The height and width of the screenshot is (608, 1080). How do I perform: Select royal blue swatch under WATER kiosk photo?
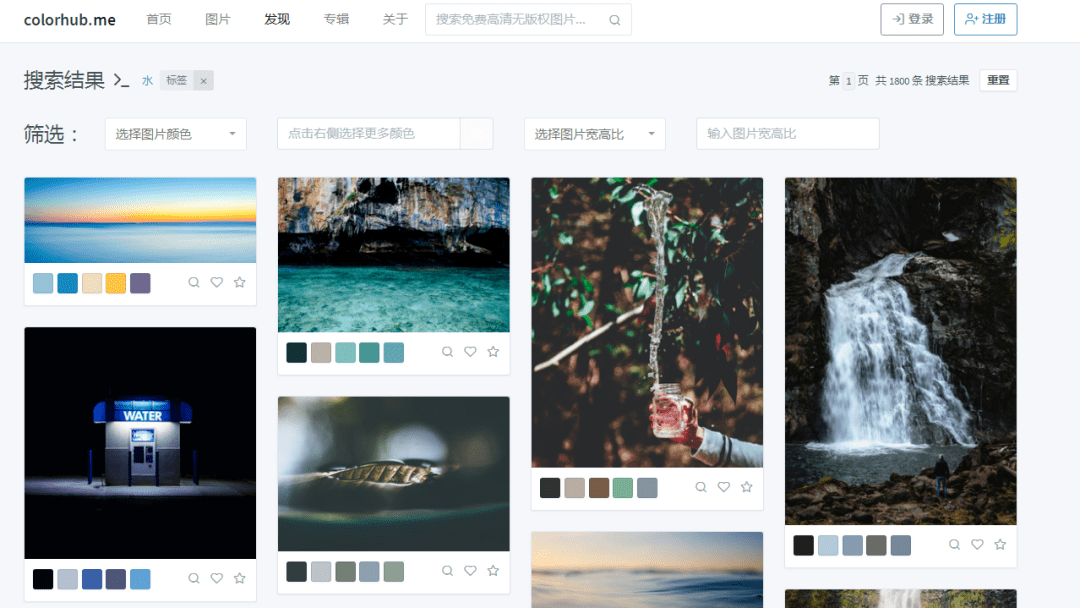pyautogui.click(x=92, y=579)
